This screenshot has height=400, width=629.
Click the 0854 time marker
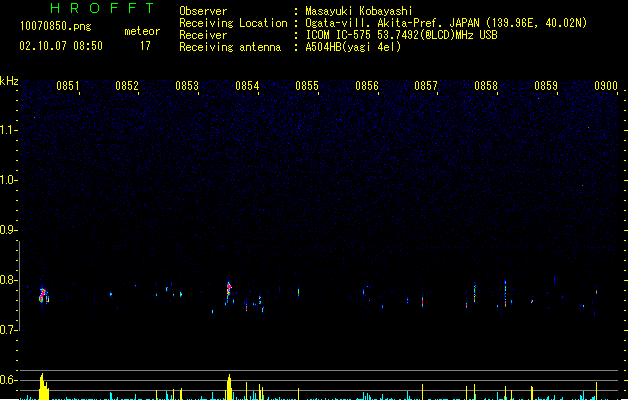tap(247, 86)
